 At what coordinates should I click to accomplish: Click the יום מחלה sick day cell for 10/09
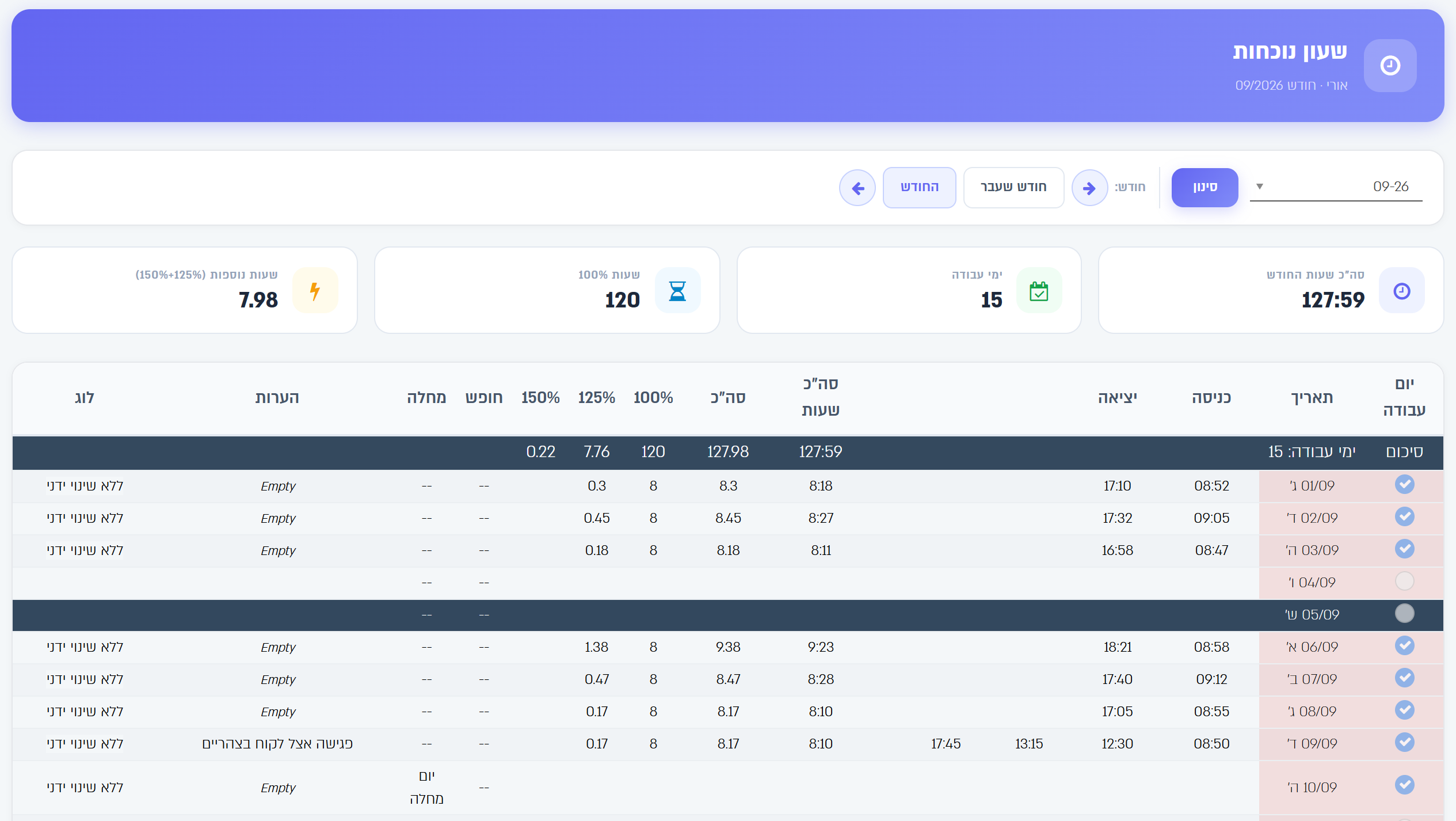coord(426,787)
